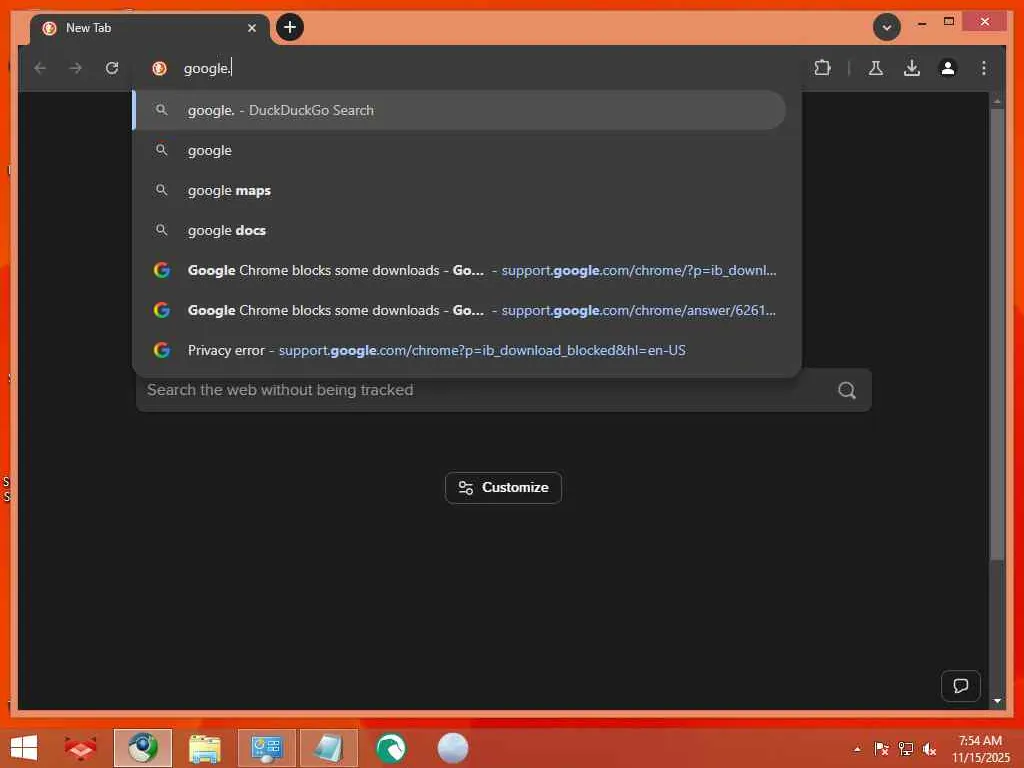Open the Windows Start button
1024x768 pixels.
24,748
